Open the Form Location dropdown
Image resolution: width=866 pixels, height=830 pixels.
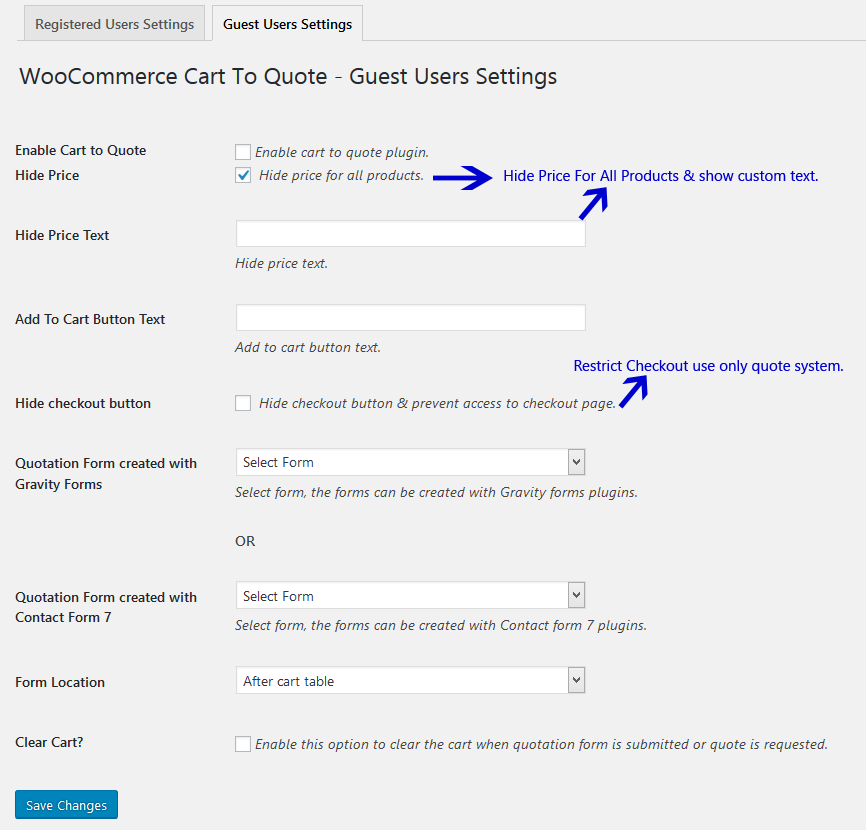coord(402,681)
